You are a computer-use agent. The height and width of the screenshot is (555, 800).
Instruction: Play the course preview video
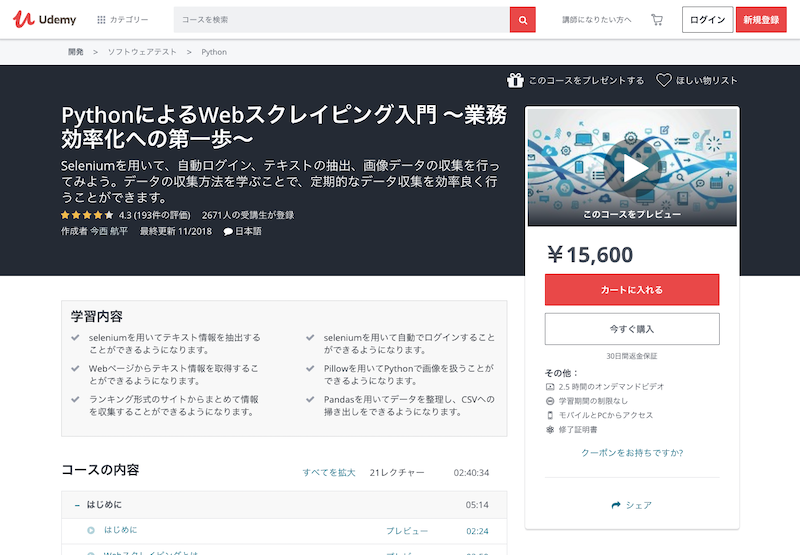coord(632,168)
